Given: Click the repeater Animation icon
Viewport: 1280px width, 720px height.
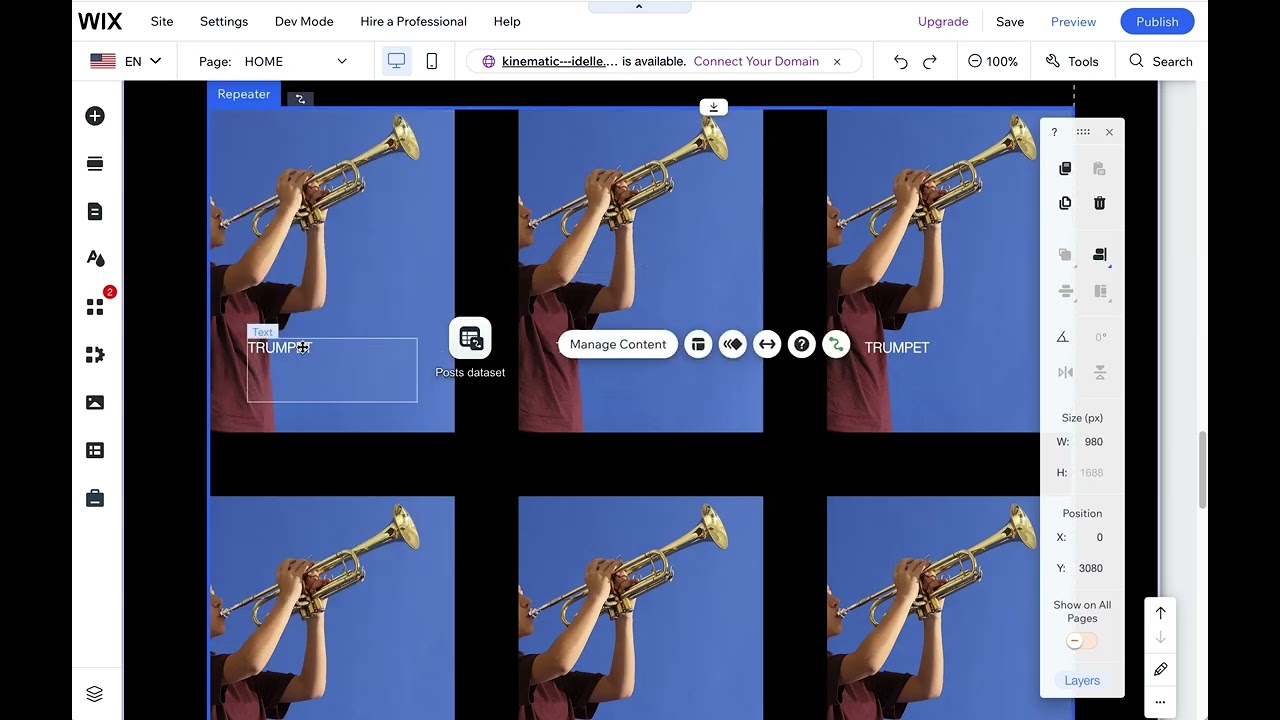Looking at the screenshot, I should point(733,344).
